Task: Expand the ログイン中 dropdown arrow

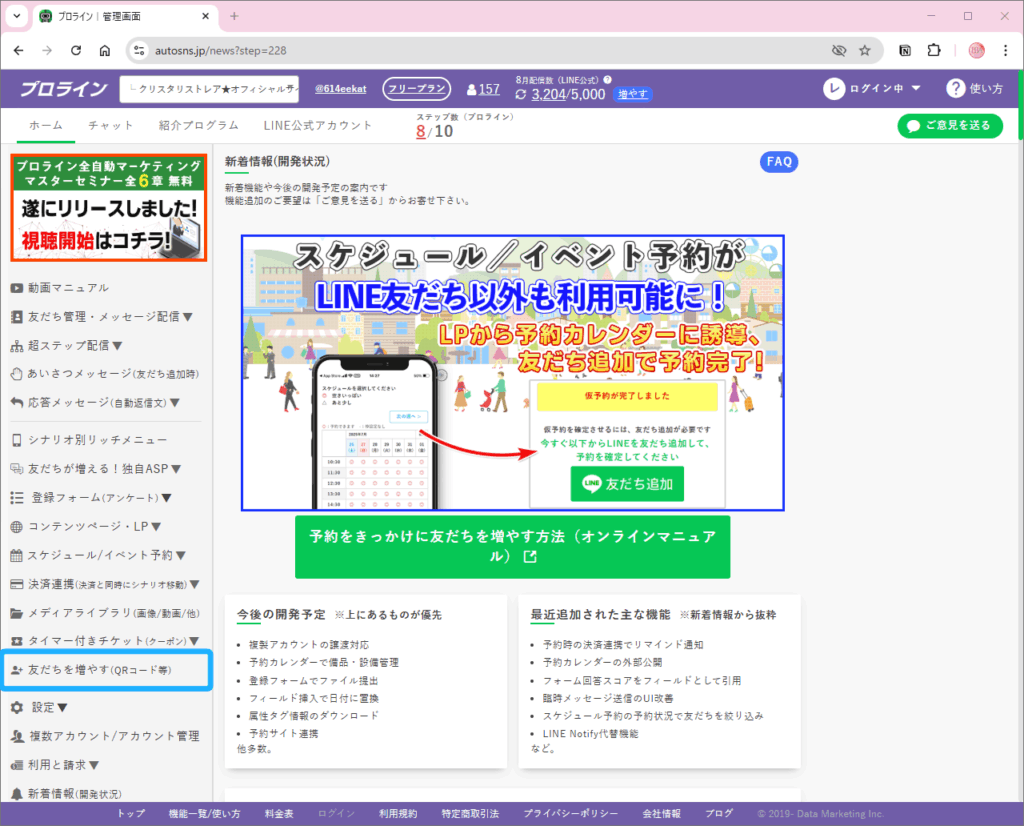Action: (x=916, y=88)
